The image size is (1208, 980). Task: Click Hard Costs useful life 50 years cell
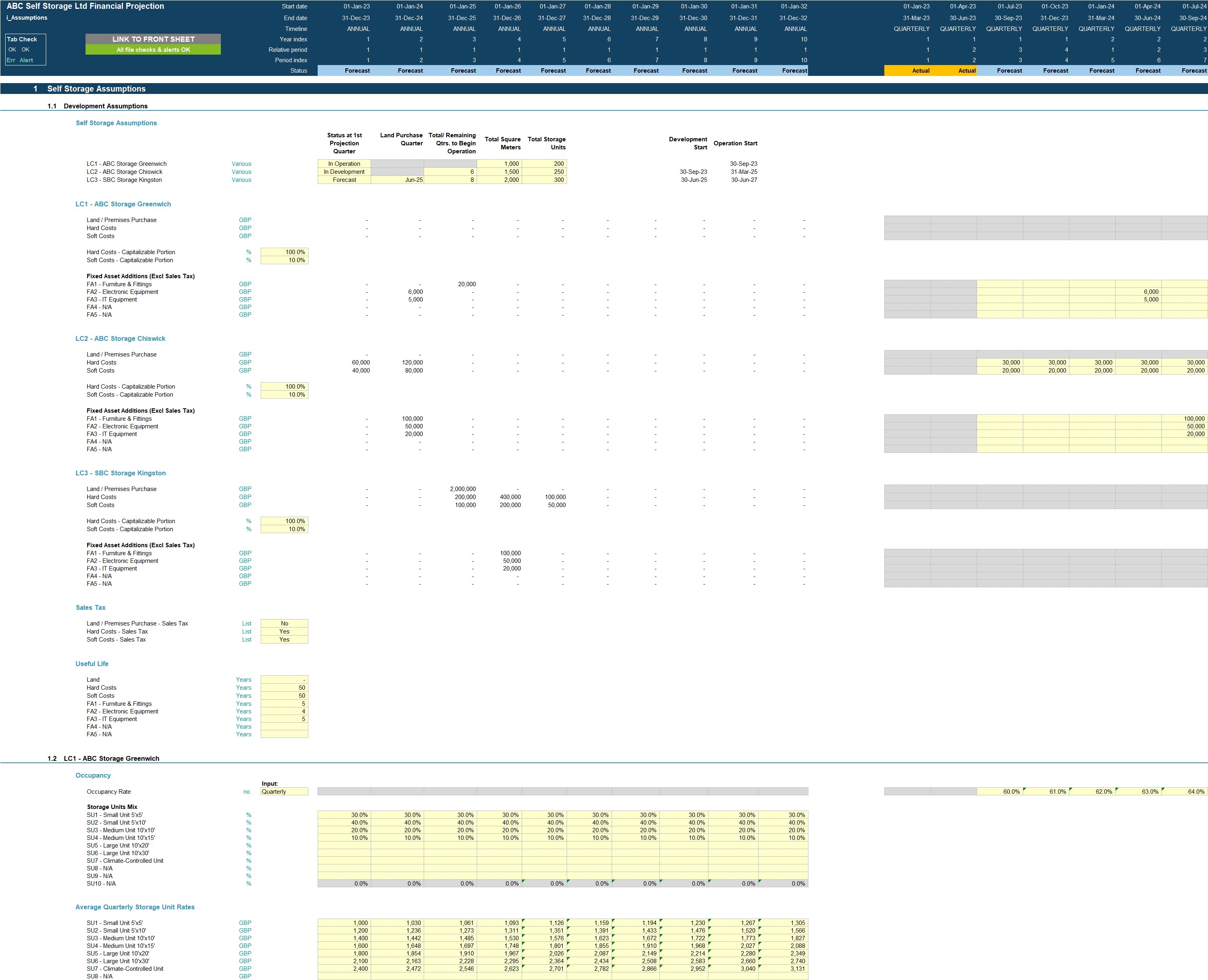pyautogui.click(x=284, y=688)
